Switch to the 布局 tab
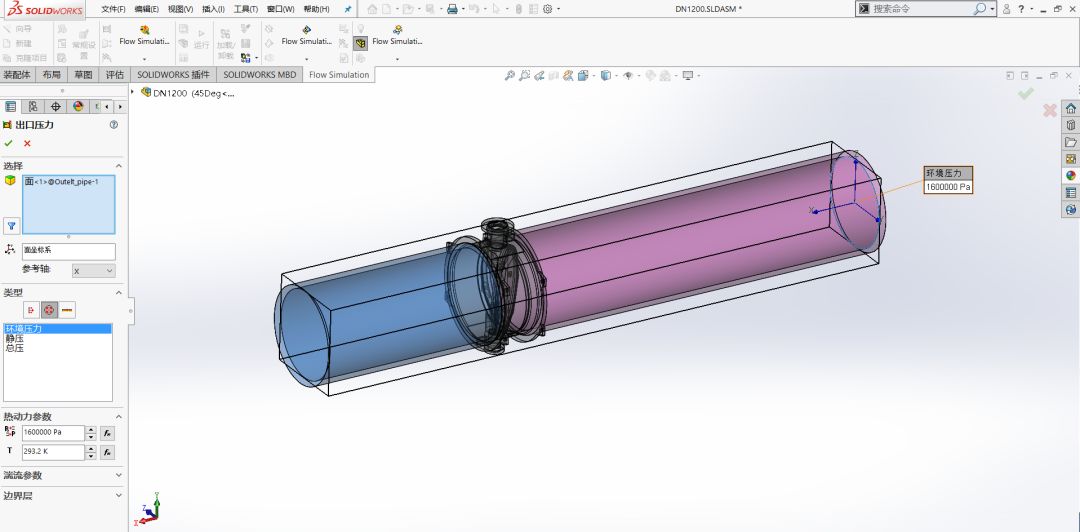This screenshot has width=1080, height=532. tap(52, 74)
